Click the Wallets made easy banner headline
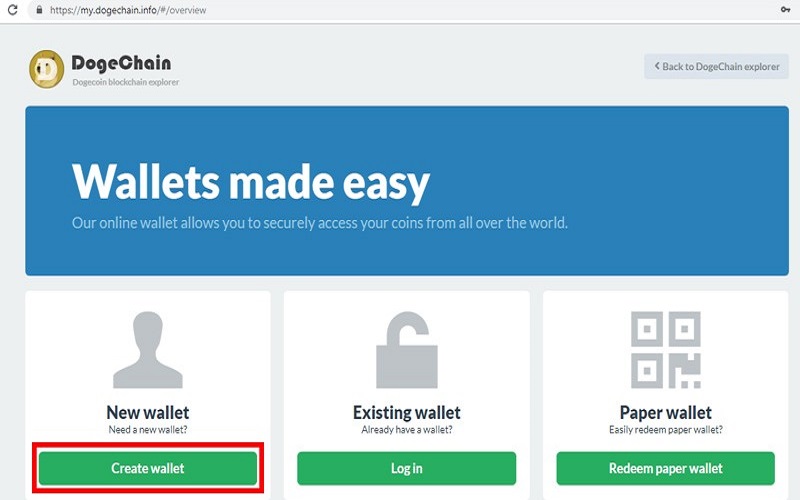Screen dimensions: 800x500 point(251,182)
